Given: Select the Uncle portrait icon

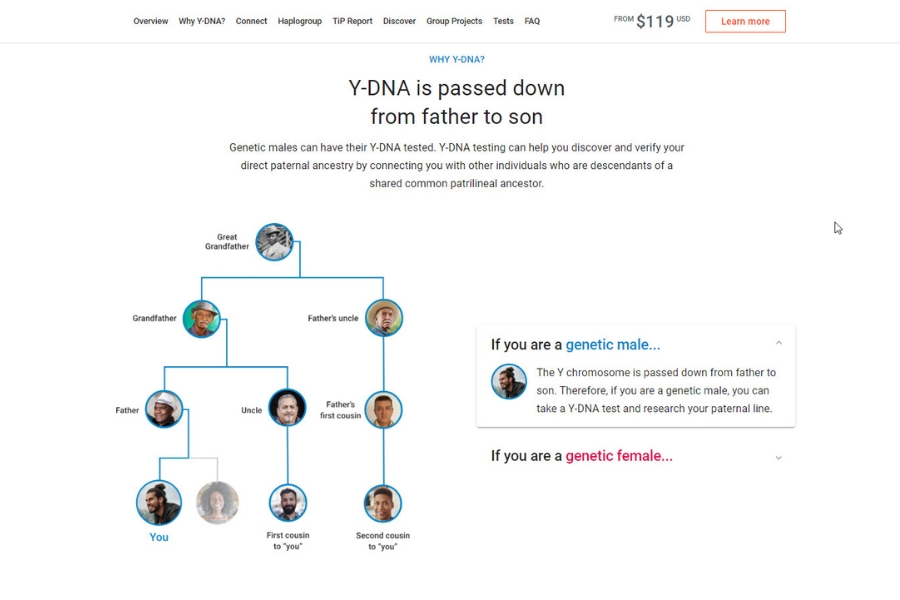Looking at the screenshot, I should [x=287, y=408].
